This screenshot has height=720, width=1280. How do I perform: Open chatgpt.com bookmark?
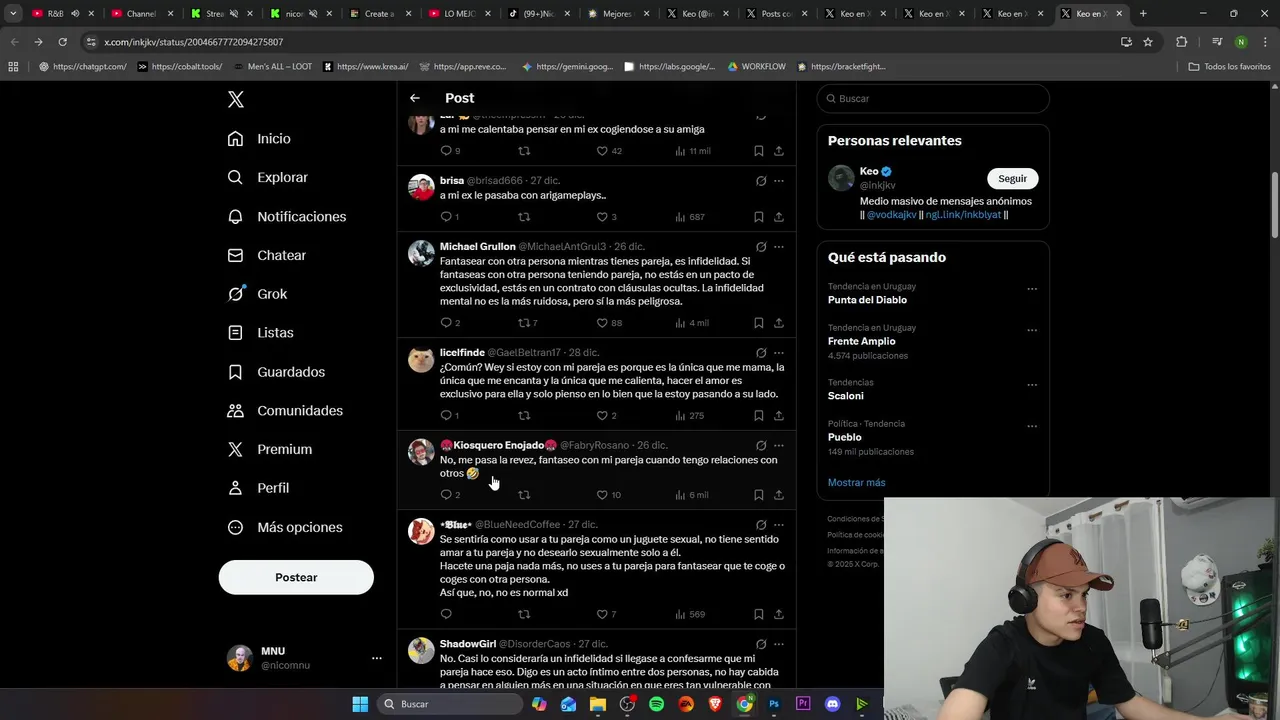click(x=82, y=67)
